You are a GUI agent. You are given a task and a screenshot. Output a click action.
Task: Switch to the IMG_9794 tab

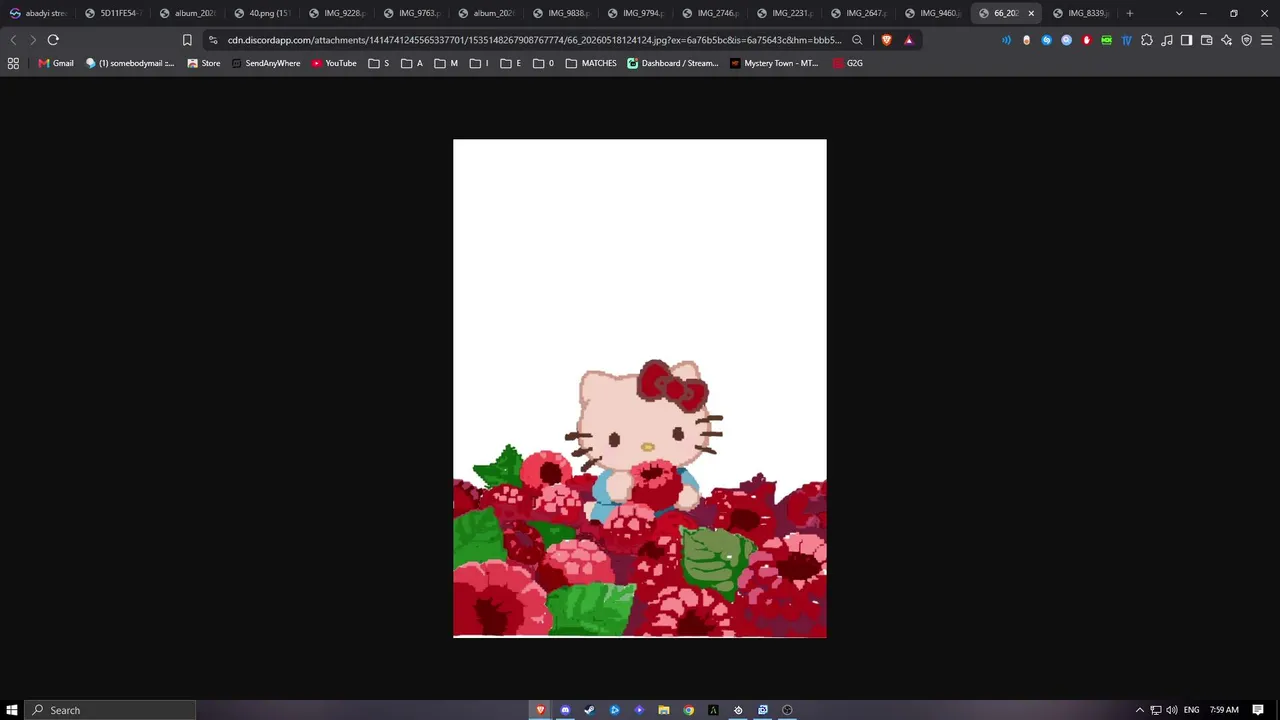(x=635, y=13)
